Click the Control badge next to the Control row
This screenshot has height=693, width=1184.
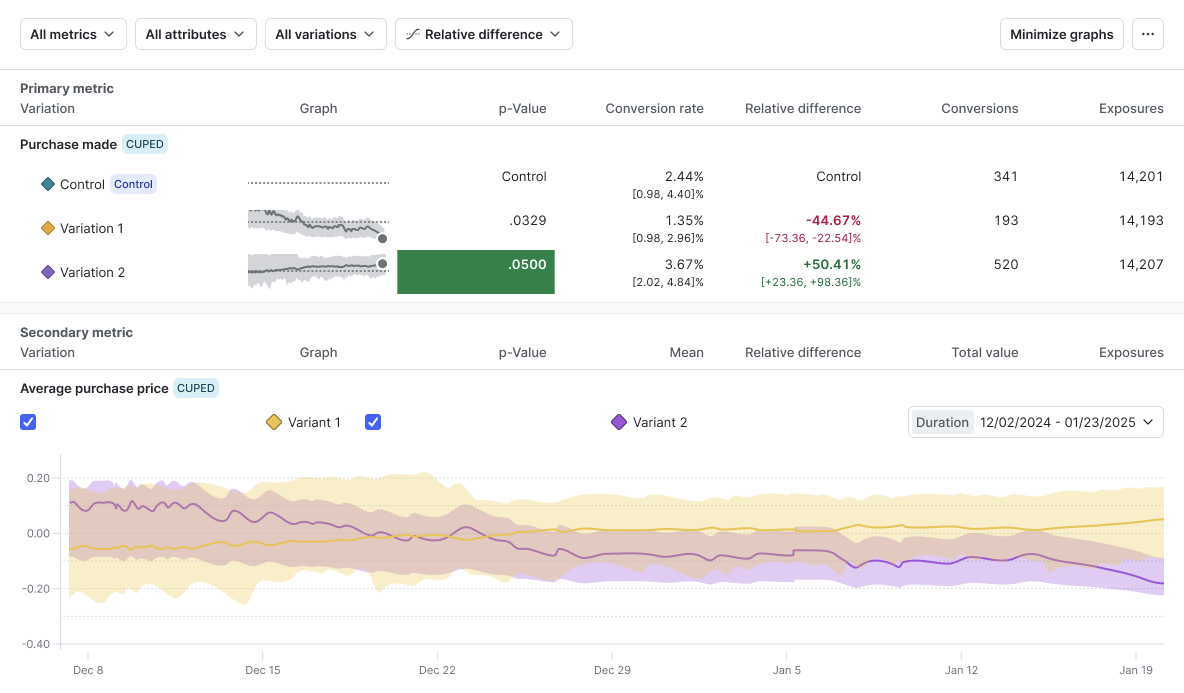[x=133, y=184]
